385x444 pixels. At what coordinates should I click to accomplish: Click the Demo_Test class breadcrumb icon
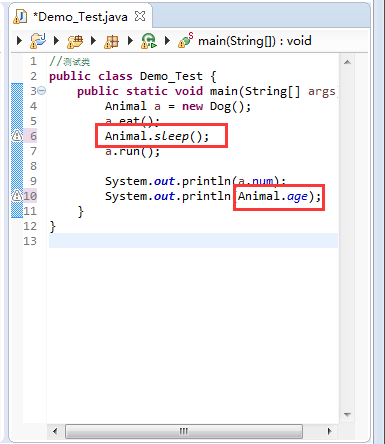(x=148, y=41)
